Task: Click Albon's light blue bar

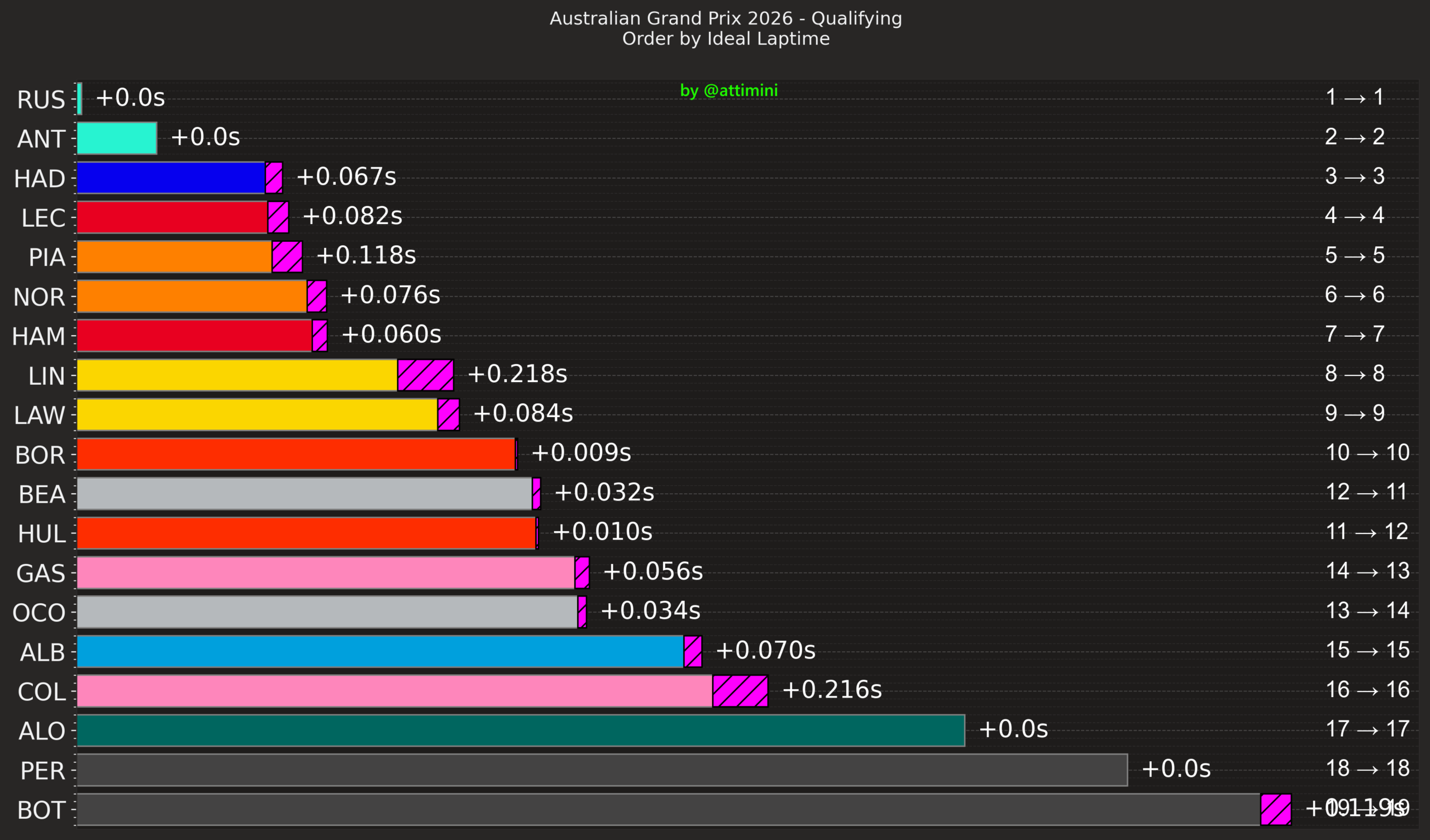Action: [380, 651]
